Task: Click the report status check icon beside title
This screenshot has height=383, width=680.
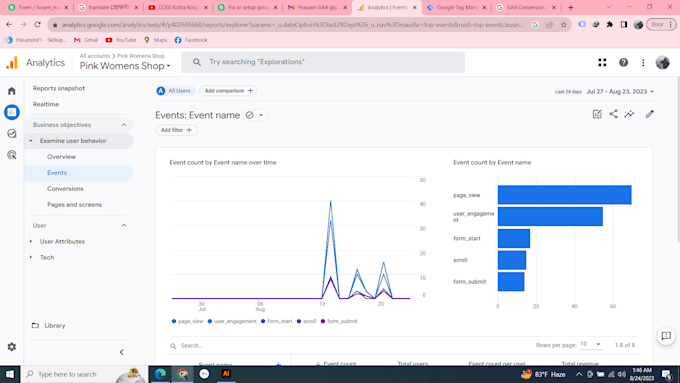Action: click(249, 115)
